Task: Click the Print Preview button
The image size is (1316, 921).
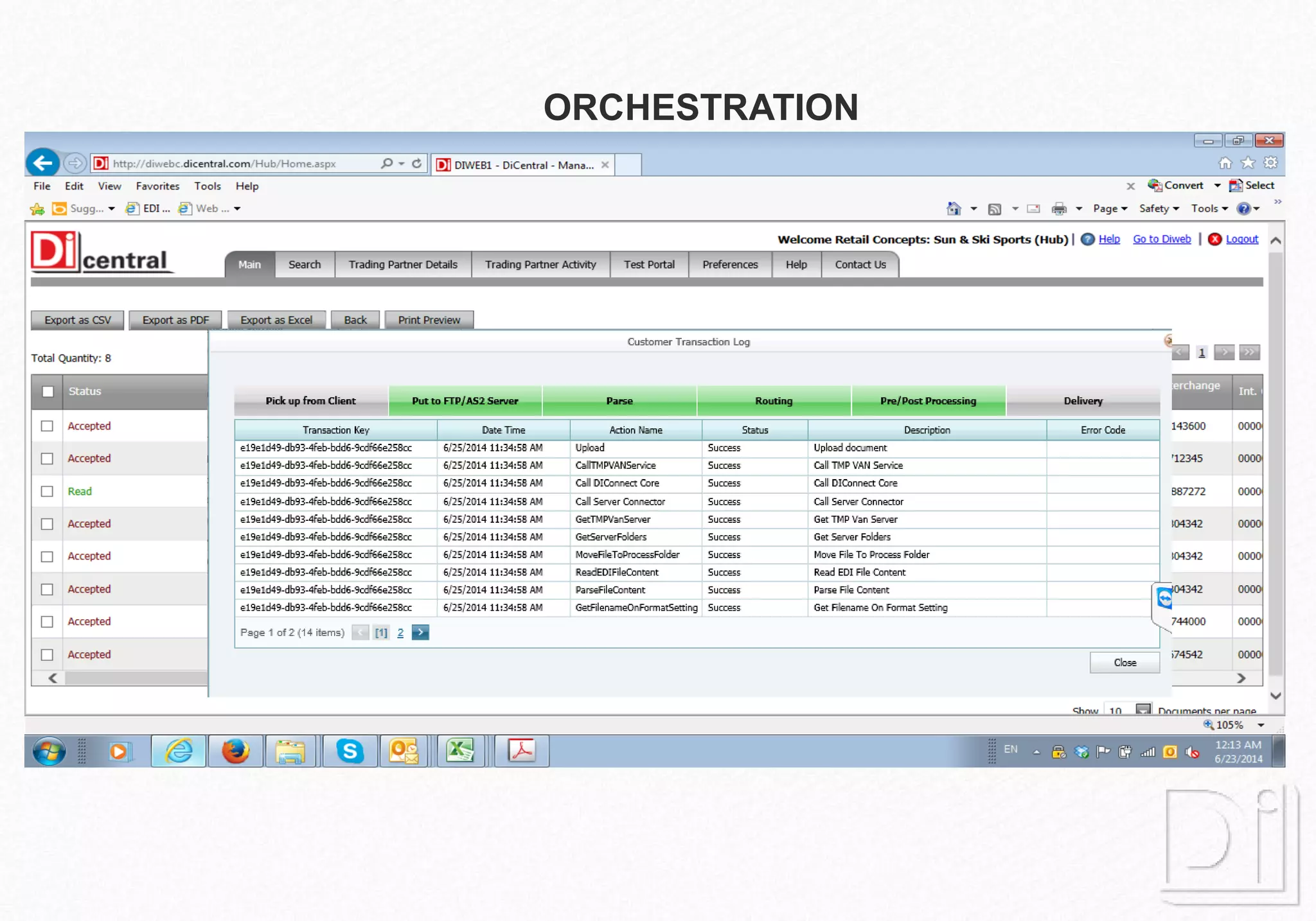Action: click(429, 320)
